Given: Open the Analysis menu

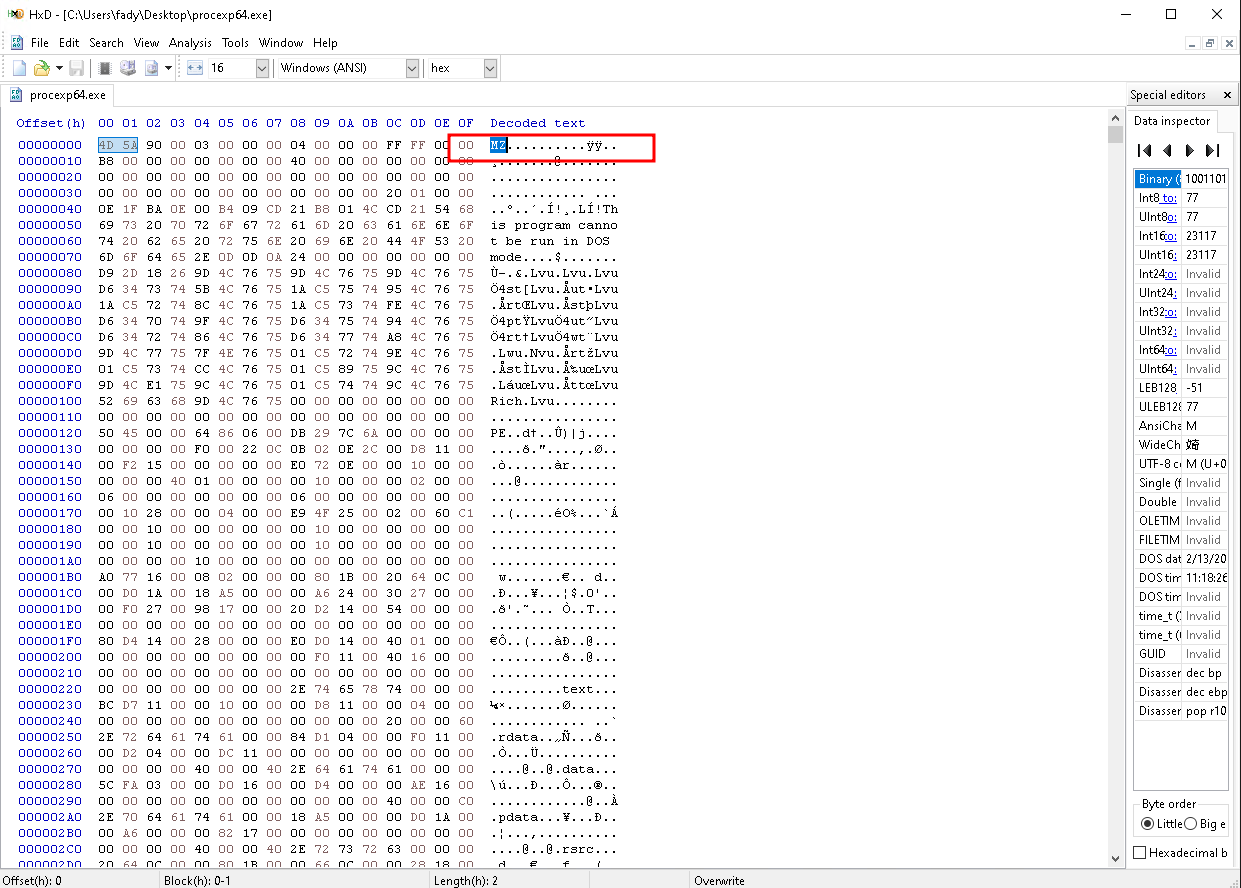Looking at the screenshot, I should 190,43.
